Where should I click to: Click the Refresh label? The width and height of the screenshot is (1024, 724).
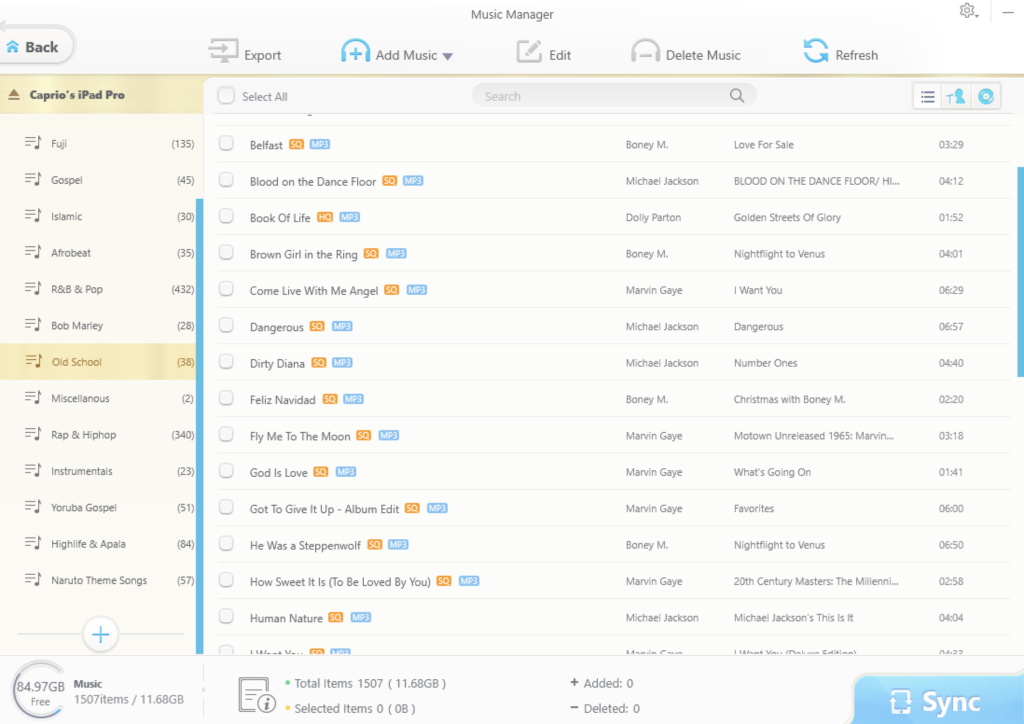point(856,55)
